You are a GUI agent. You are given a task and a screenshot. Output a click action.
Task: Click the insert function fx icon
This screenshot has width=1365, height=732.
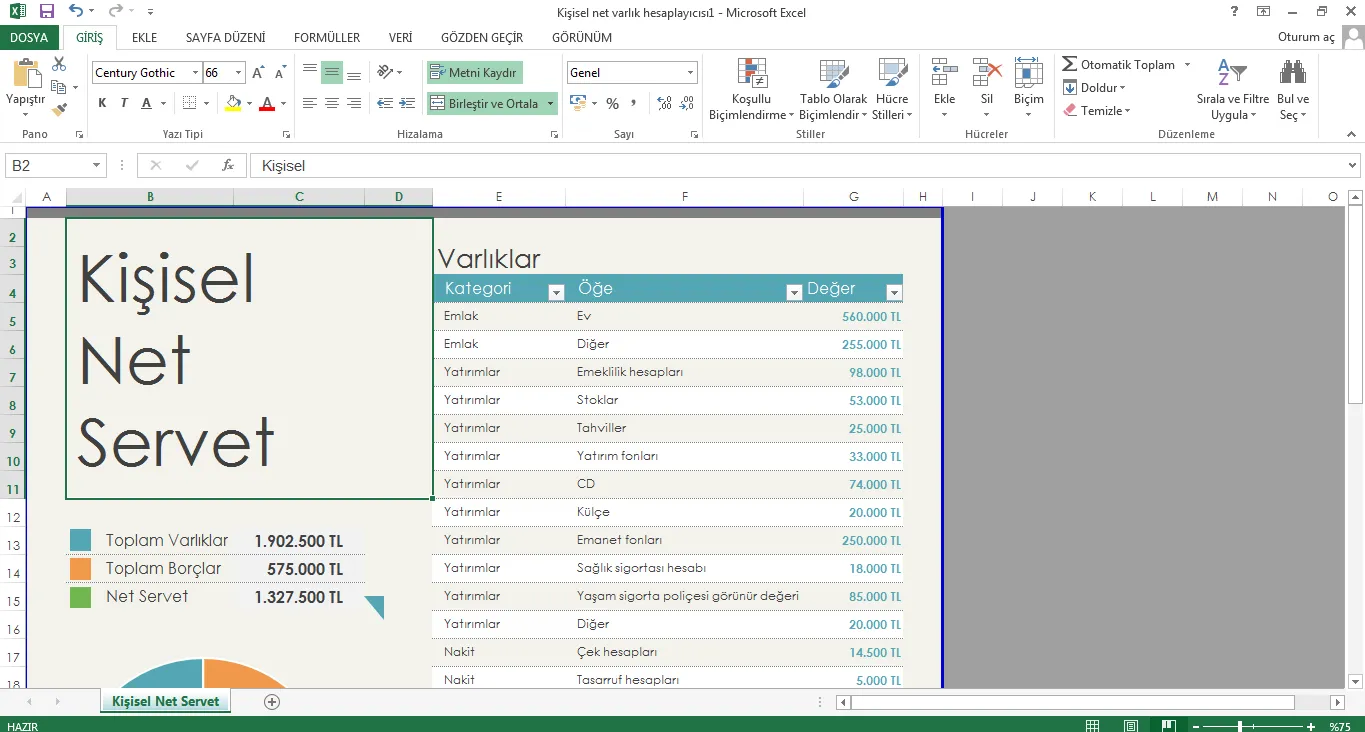click(x=228, y=166)
